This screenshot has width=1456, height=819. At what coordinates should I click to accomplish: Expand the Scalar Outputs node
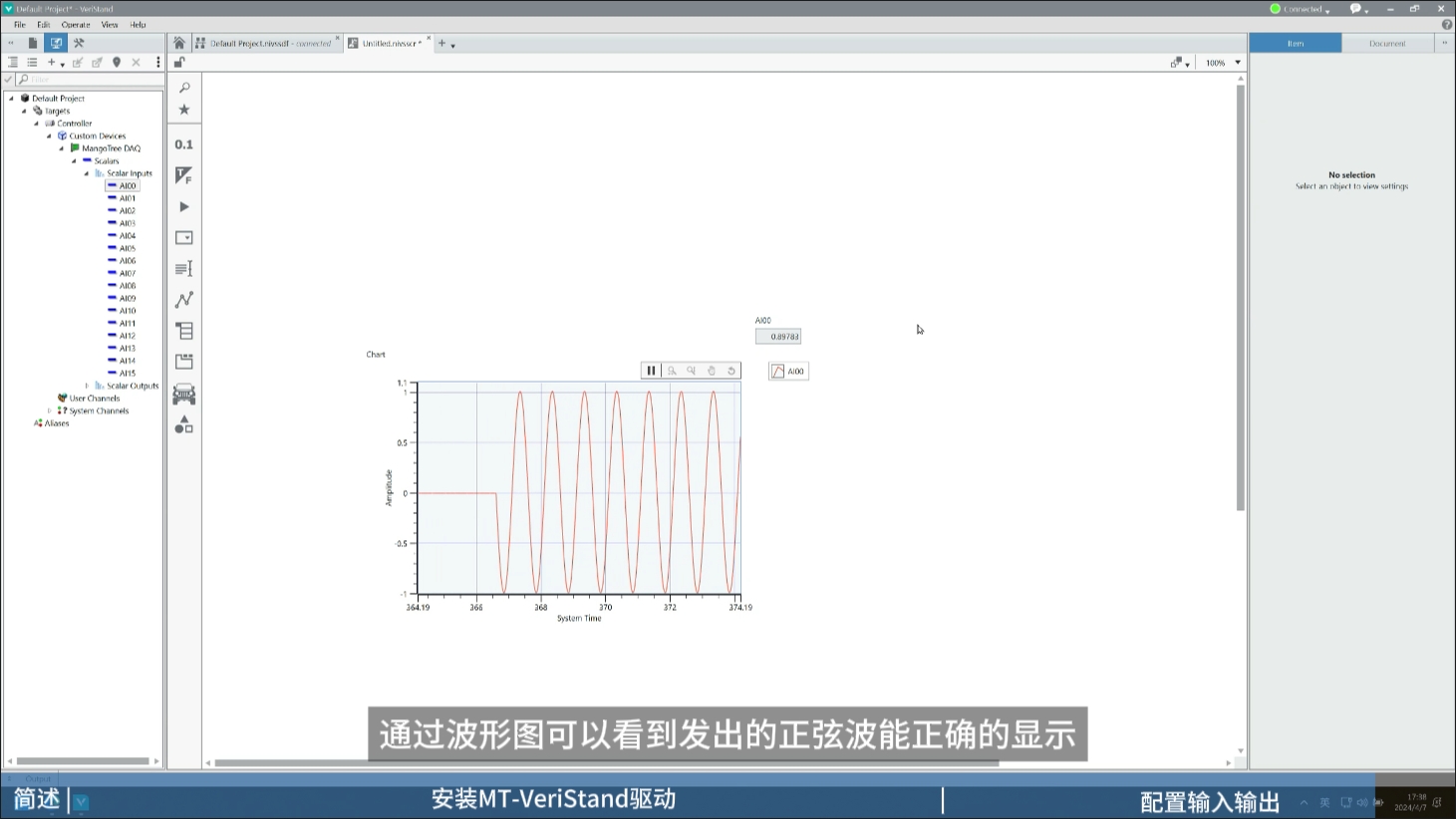(87, 386)
